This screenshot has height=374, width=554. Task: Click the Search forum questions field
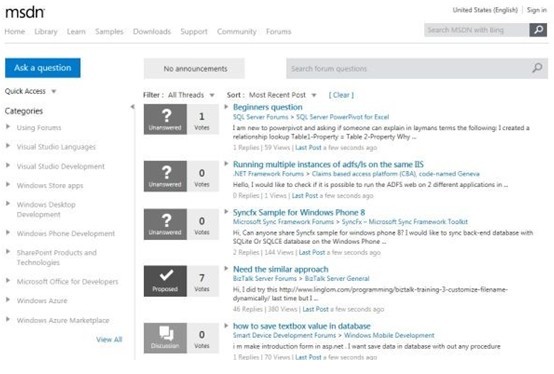pyautogui.click(x=417, y=69)
